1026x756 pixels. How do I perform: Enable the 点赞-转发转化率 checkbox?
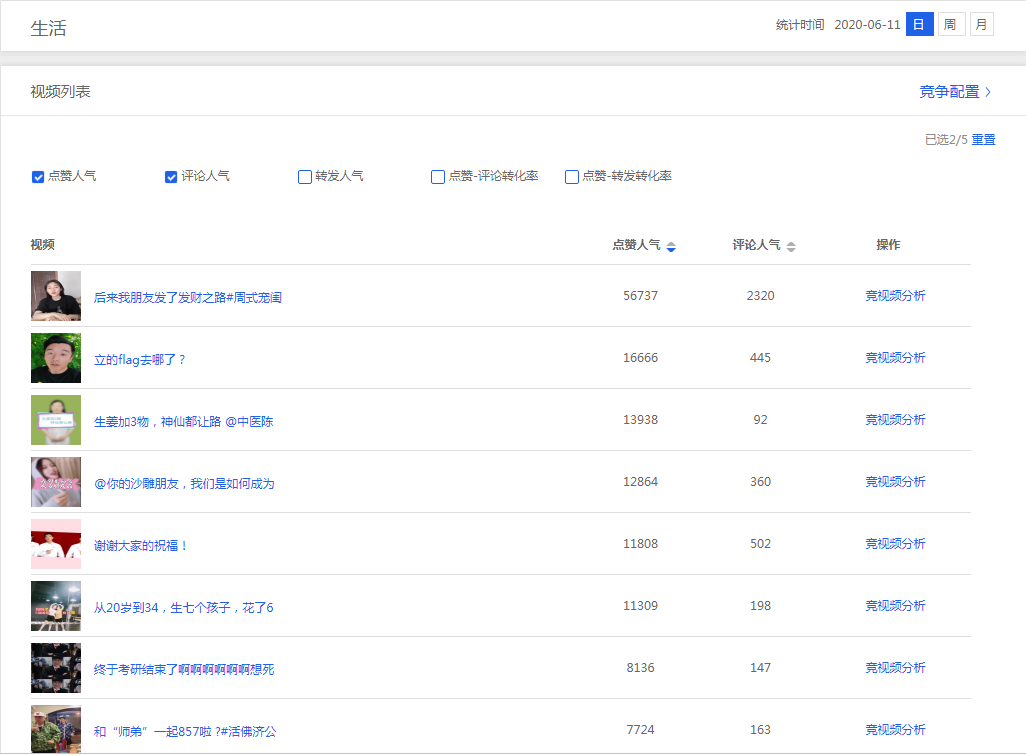pos(572,177)
